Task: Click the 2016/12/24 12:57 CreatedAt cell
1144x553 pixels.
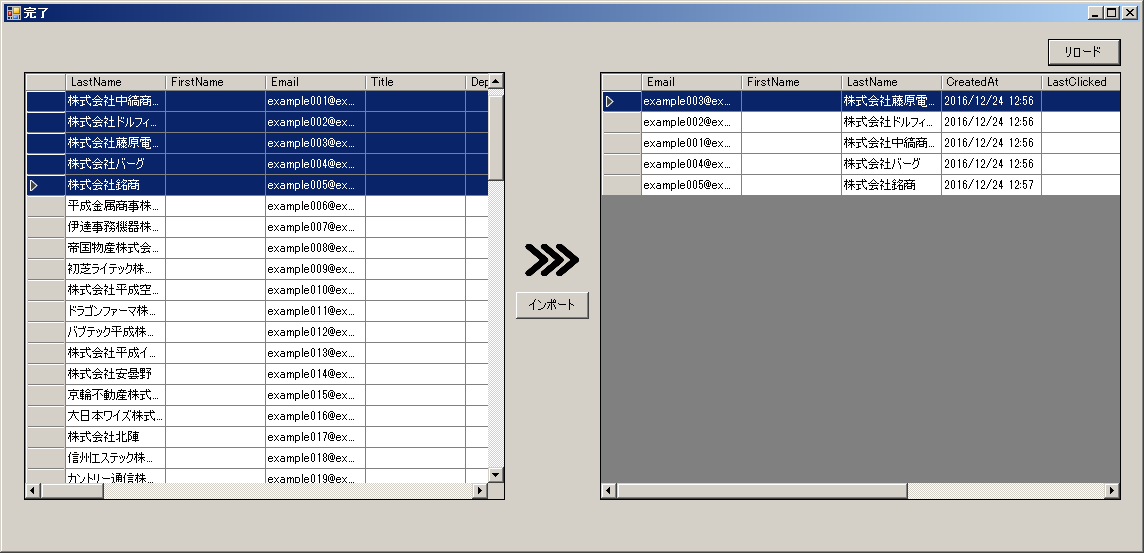Action: pyautogui.click(x=992, y=185)
